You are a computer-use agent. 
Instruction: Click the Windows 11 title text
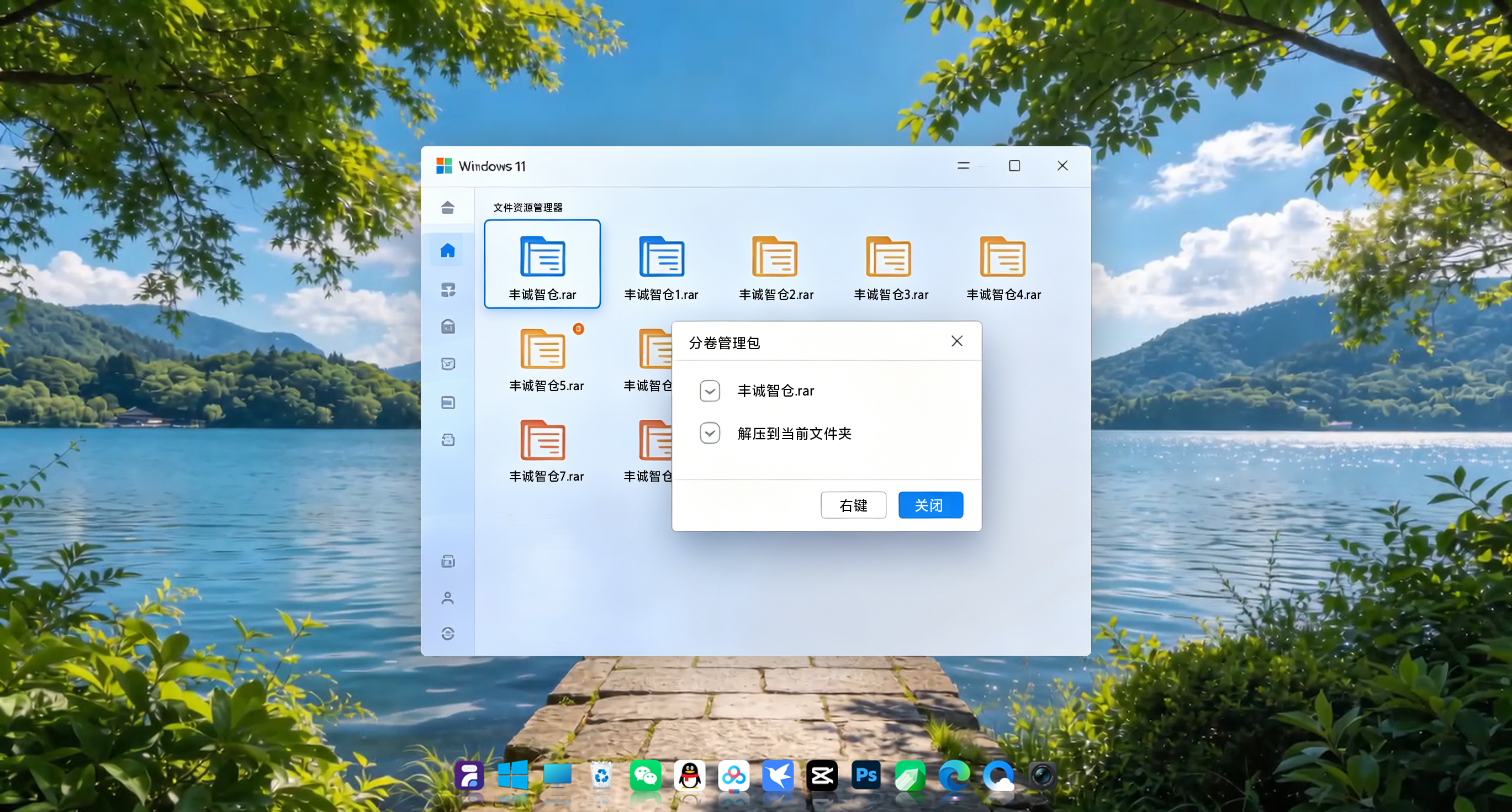(492, 166)
